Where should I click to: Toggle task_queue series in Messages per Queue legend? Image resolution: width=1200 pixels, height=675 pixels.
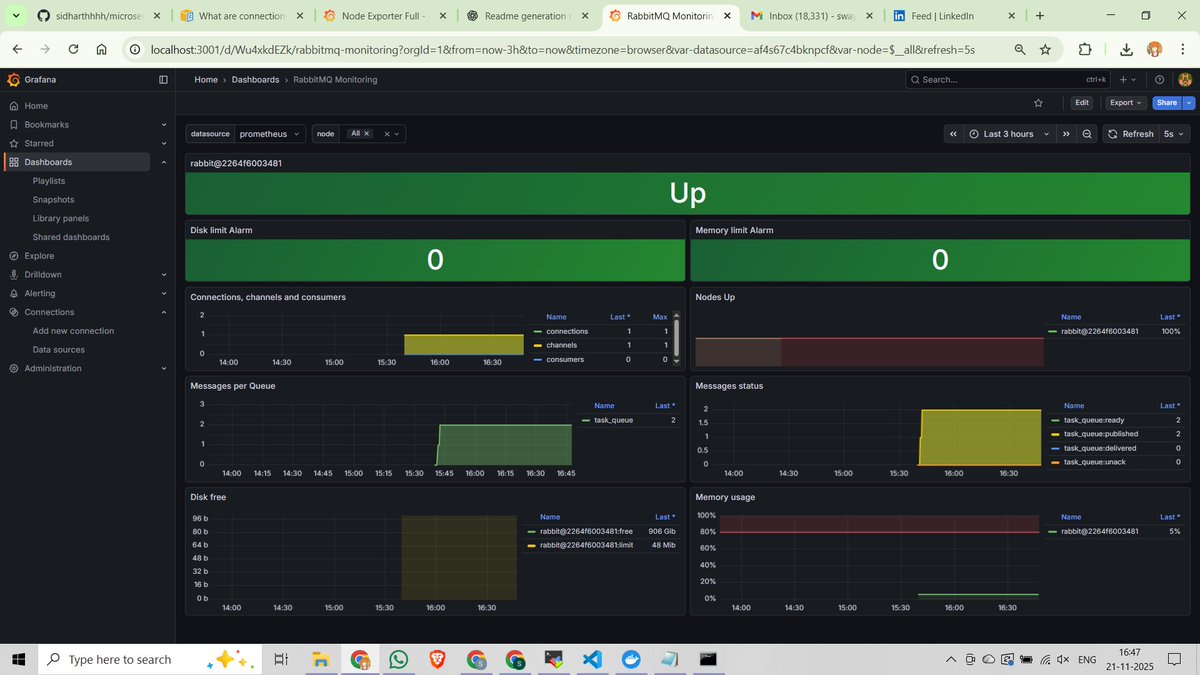tap(613, 420)
